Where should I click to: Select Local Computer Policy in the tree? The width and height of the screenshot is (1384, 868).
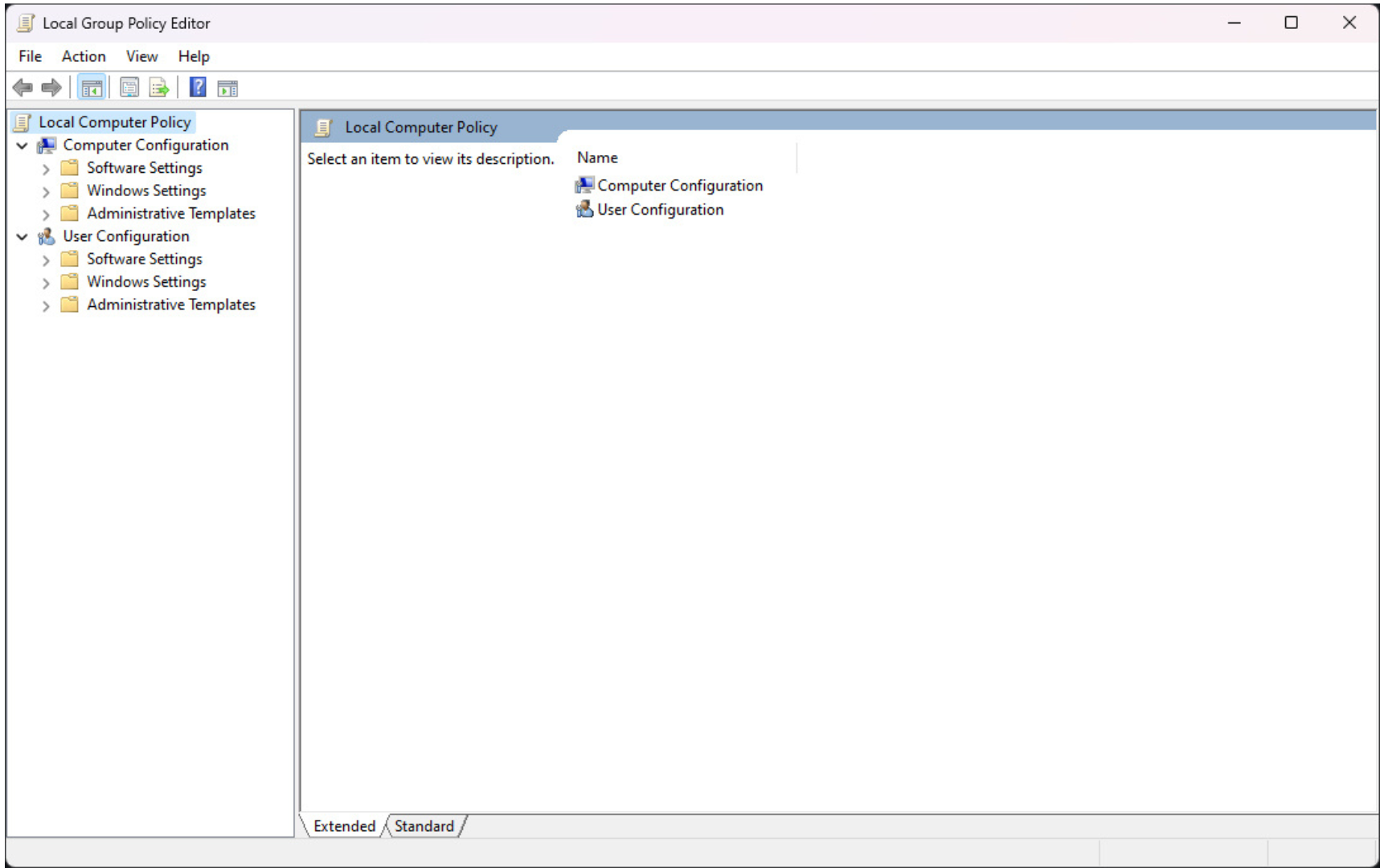point(117,121)
